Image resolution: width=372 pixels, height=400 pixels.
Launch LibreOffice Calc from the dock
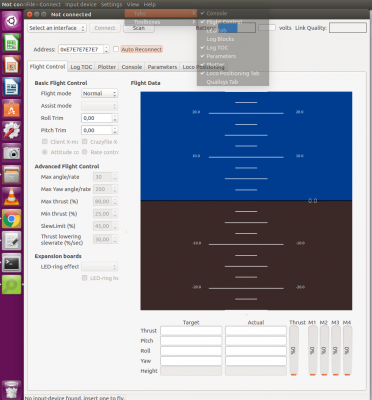(x=12, y=43)
